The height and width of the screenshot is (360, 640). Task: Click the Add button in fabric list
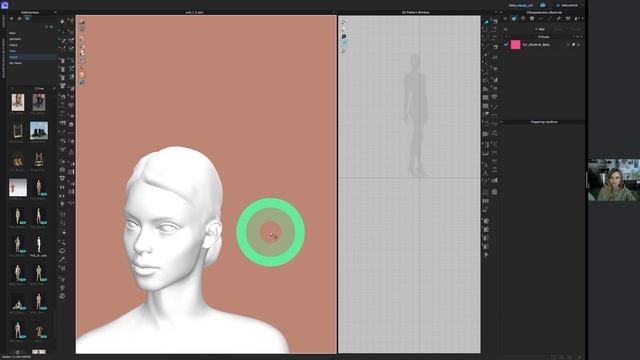pos(540,29)
